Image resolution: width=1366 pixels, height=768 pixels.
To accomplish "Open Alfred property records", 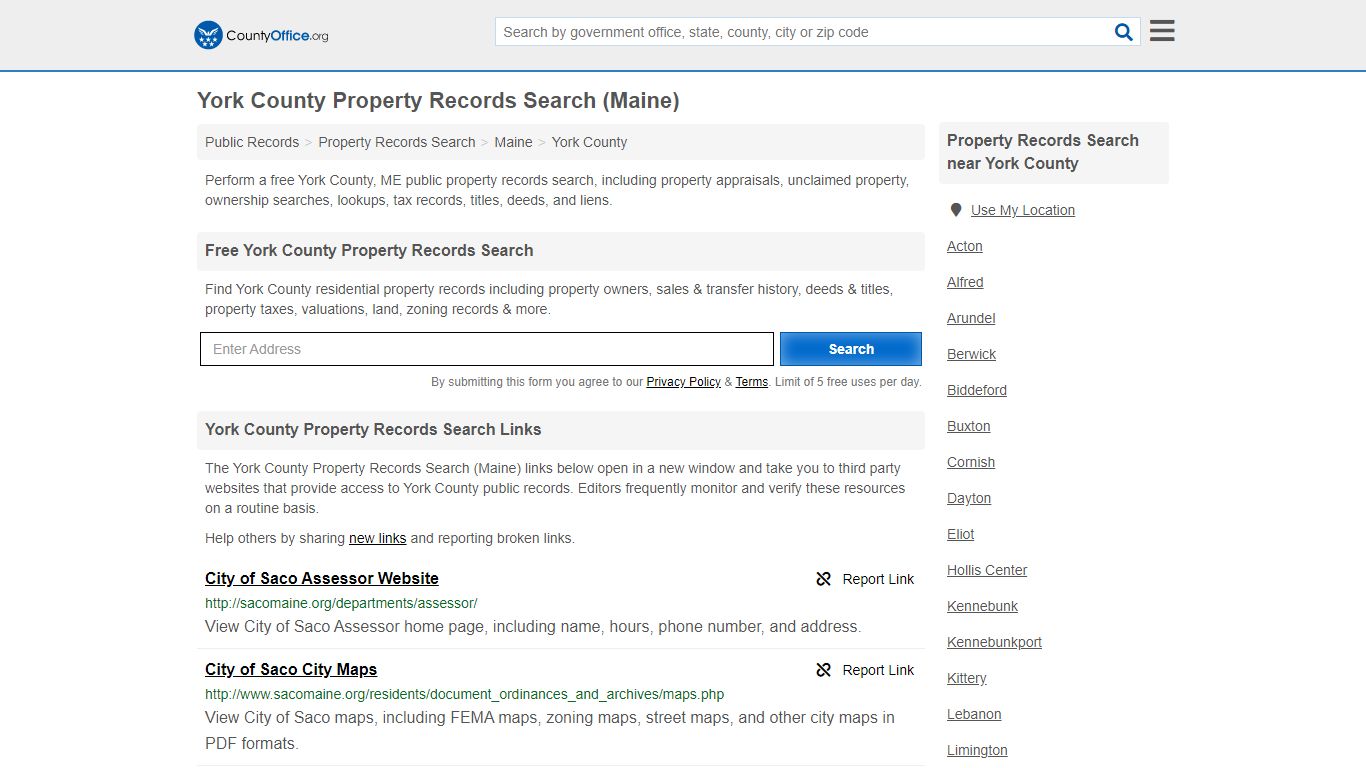I will tap(965, 282).
